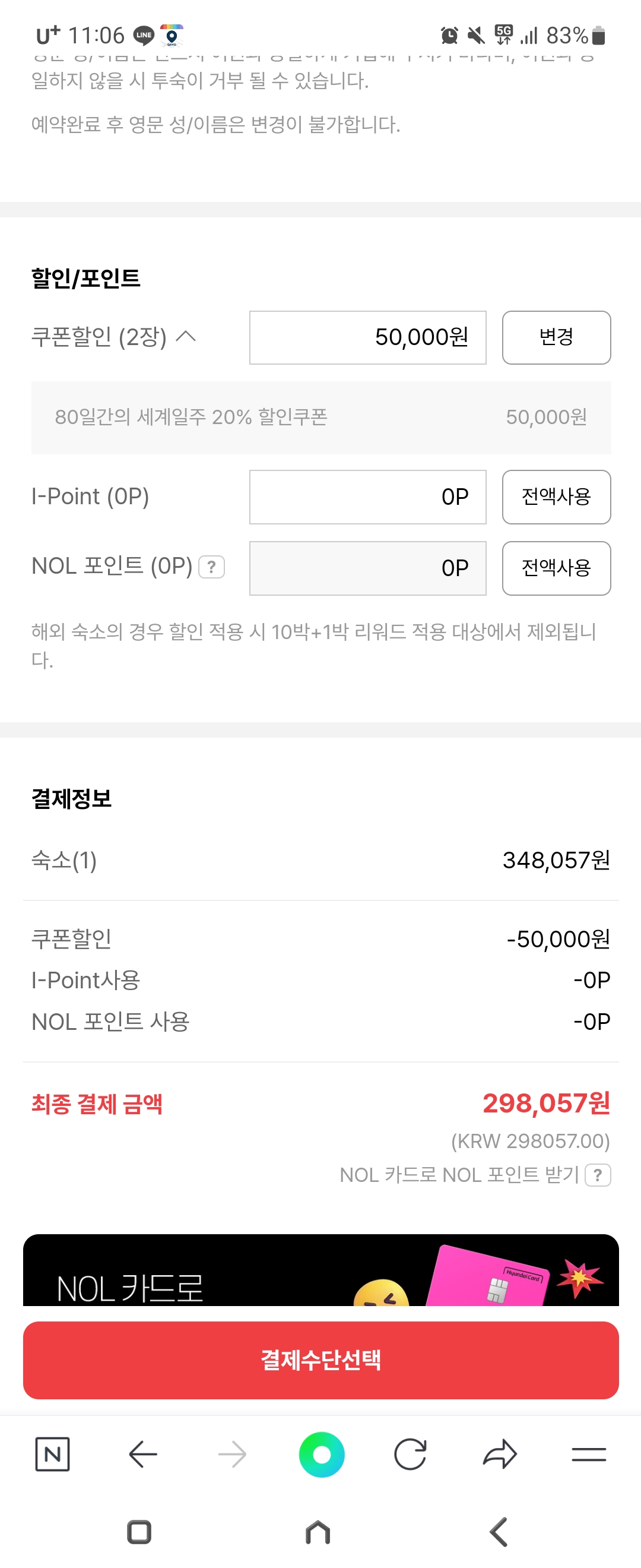
Task: Reload page with refresh icon
Action: 410,1454
